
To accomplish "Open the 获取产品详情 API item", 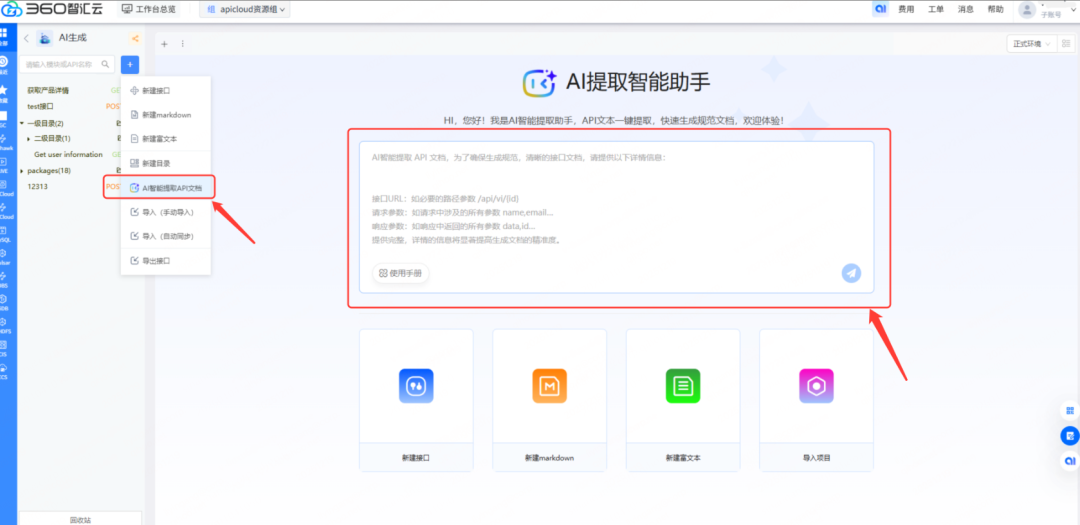I will coord(48,90).
